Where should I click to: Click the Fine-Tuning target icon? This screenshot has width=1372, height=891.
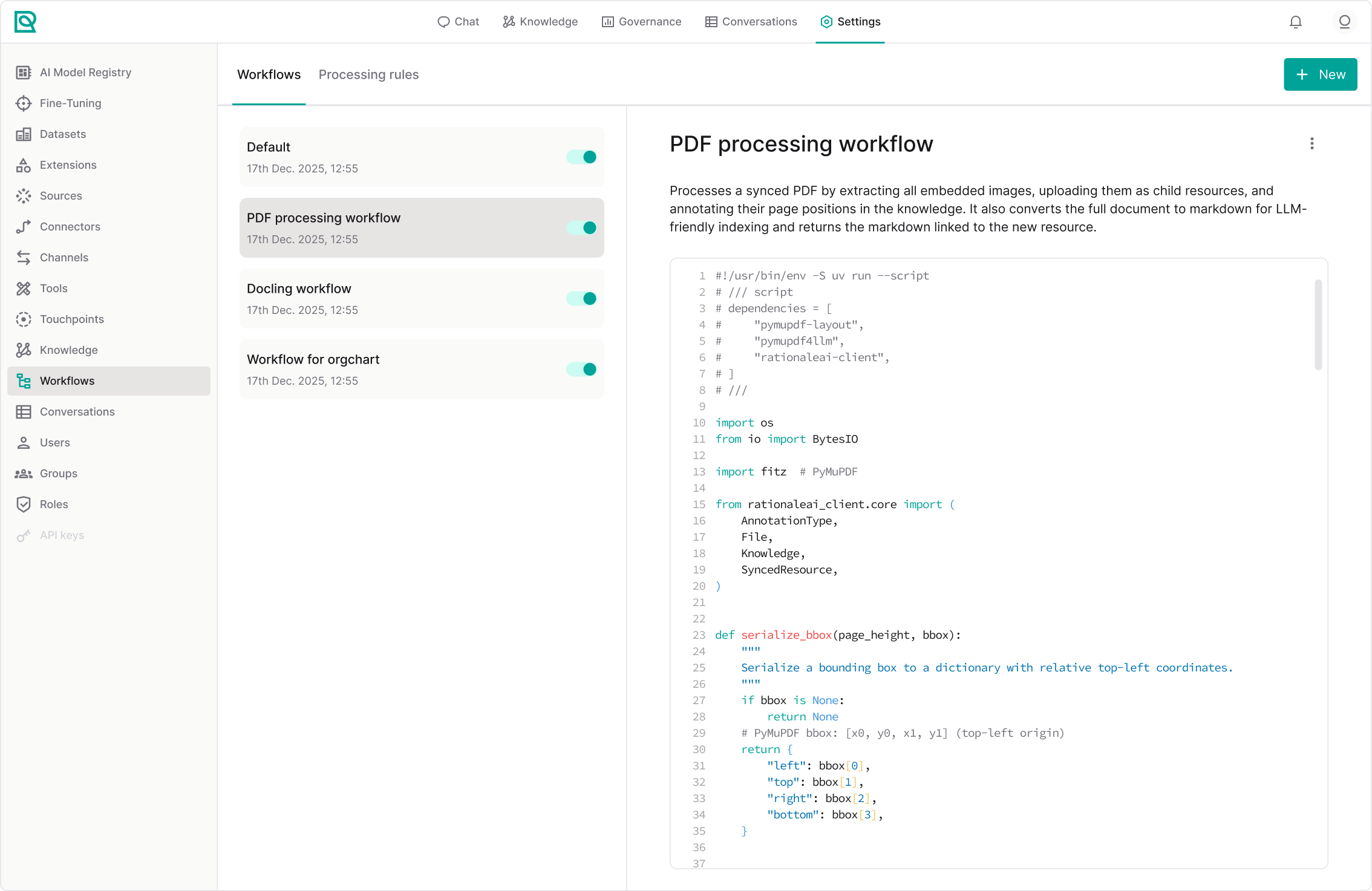[24, 103]
